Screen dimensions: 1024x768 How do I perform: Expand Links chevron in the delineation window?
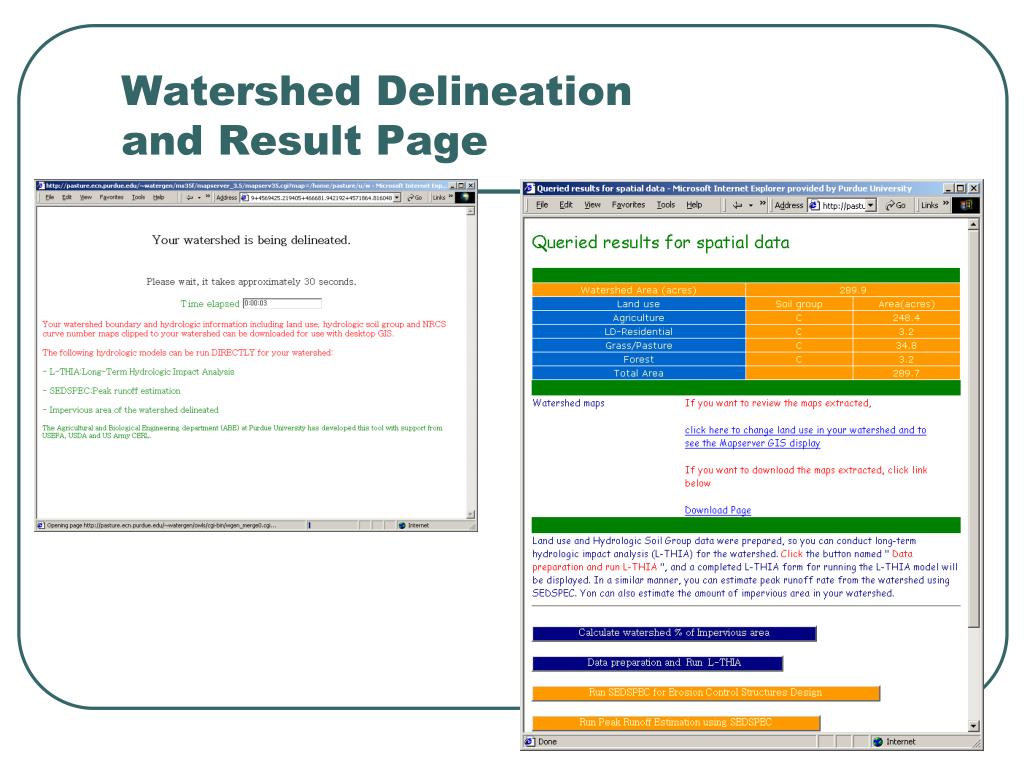(451, 197)
